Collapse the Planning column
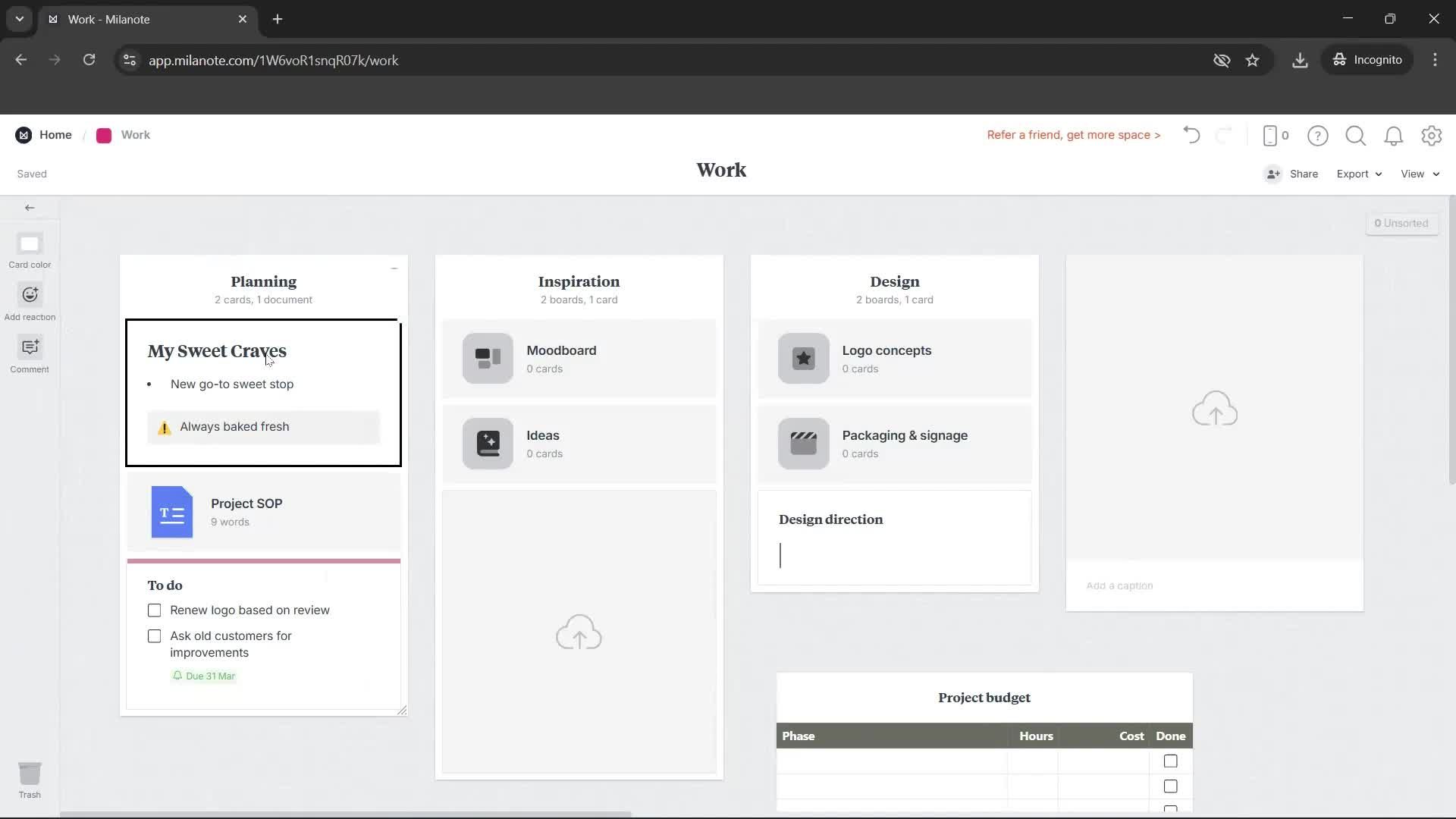 point(394,269)
